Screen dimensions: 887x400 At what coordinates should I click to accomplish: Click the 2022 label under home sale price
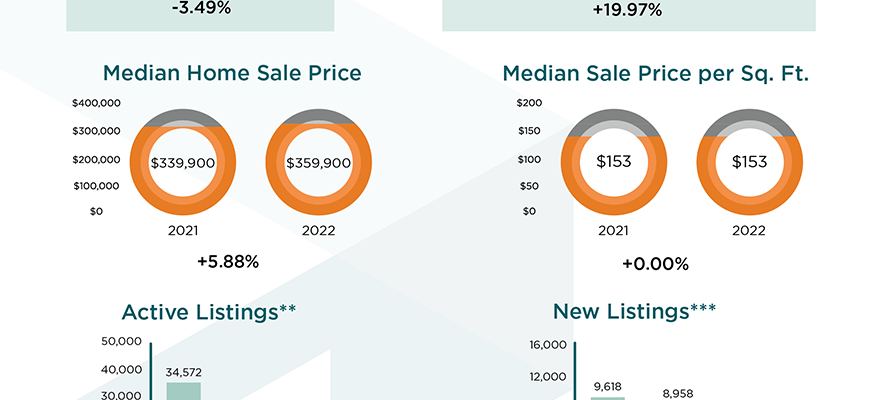(x=318, y=231)
